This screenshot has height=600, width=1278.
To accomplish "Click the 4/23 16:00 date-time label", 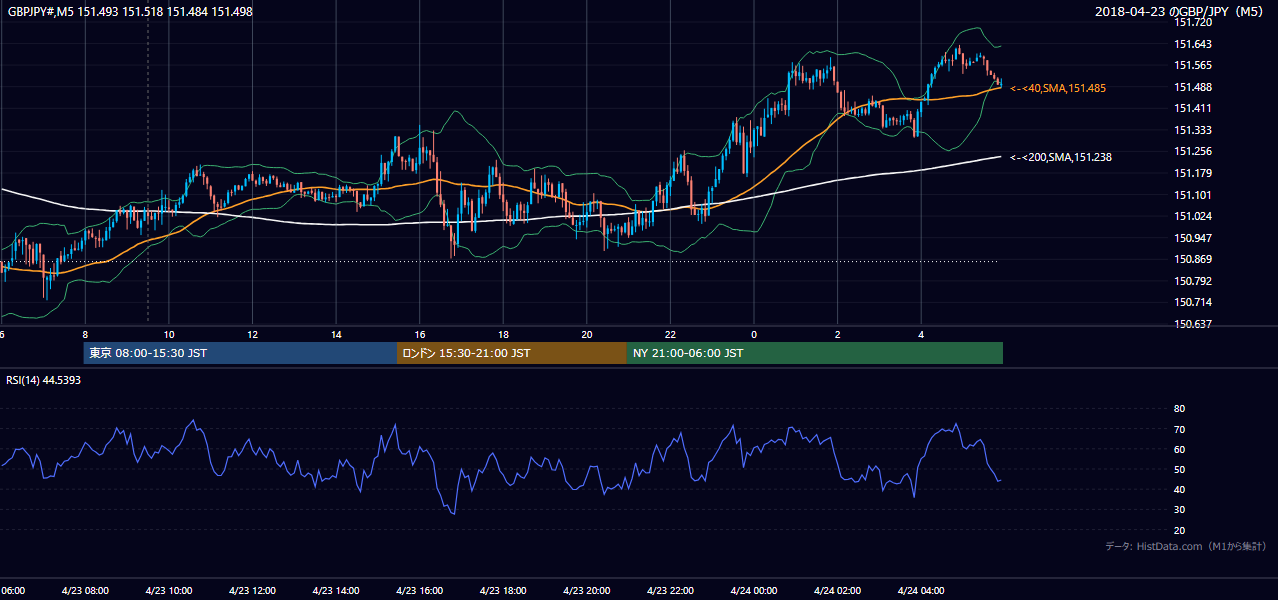I will point(419,590).
